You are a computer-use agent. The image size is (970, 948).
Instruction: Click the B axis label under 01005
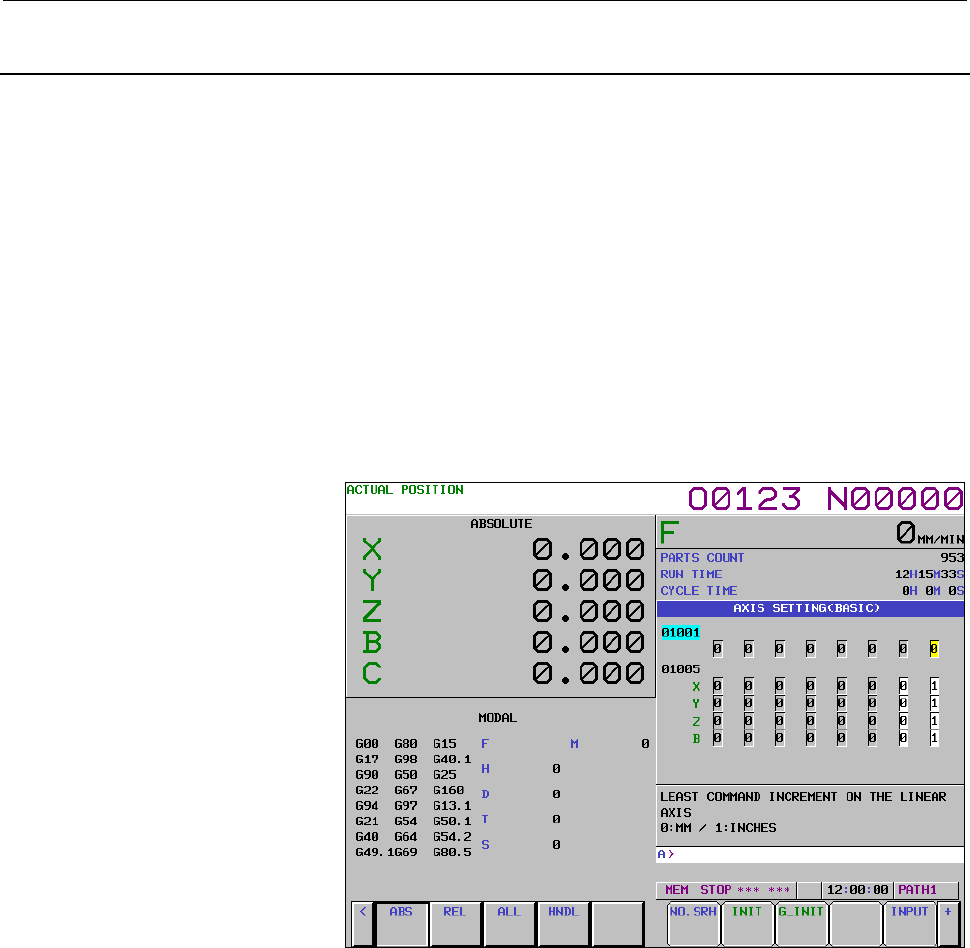click(696, 738)
